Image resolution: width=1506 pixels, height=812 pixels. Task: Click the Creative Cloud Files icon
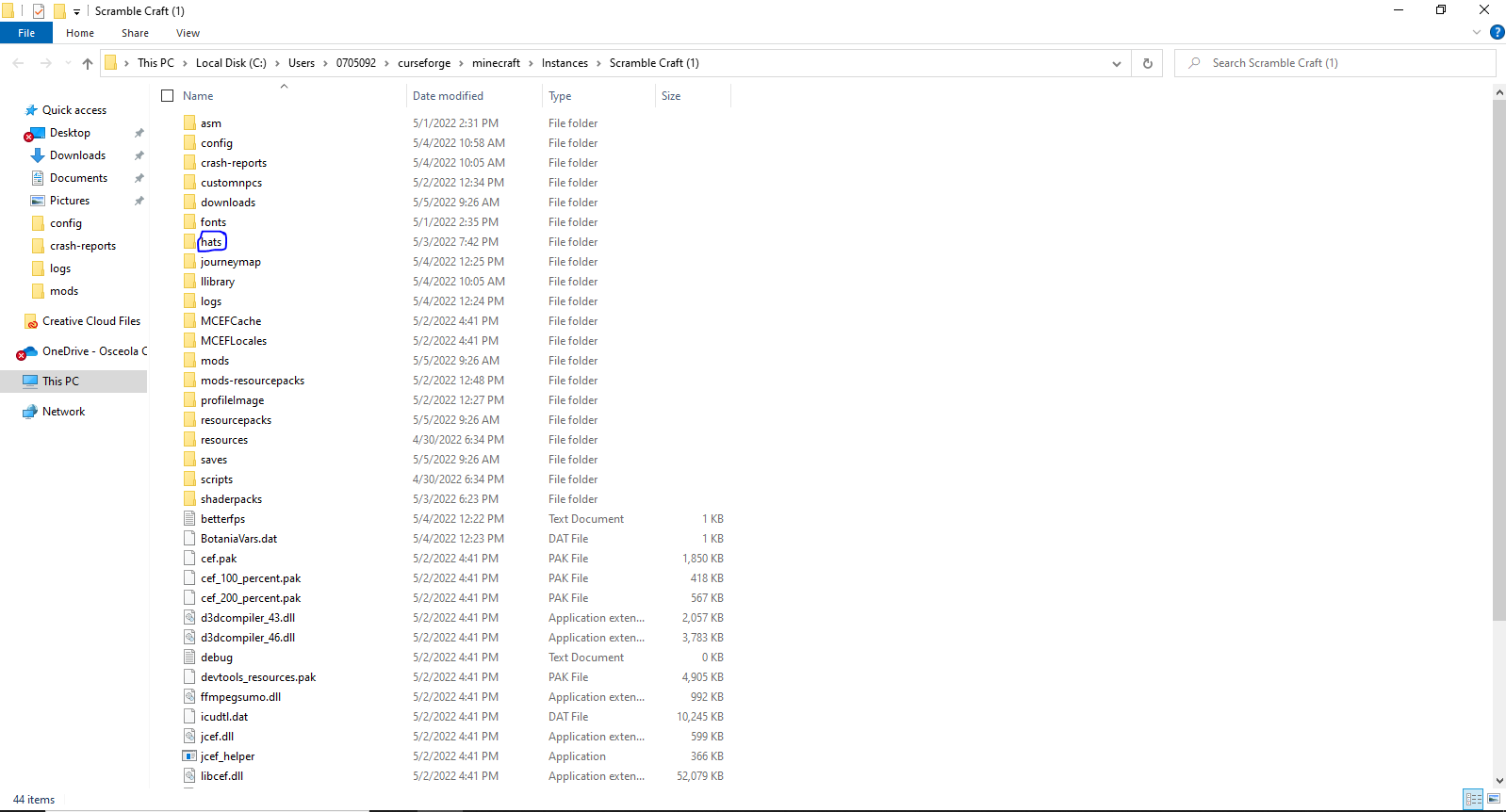(31, 321)
